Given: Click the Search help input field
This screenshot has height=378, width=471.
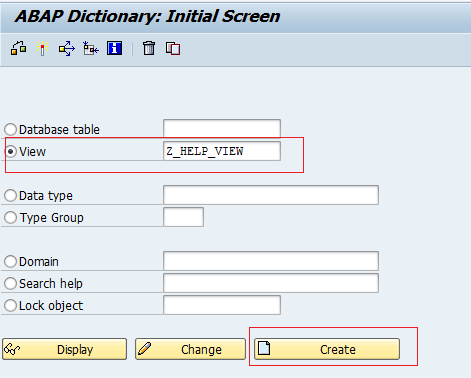Looking at the screenshot, I should 271,283.
